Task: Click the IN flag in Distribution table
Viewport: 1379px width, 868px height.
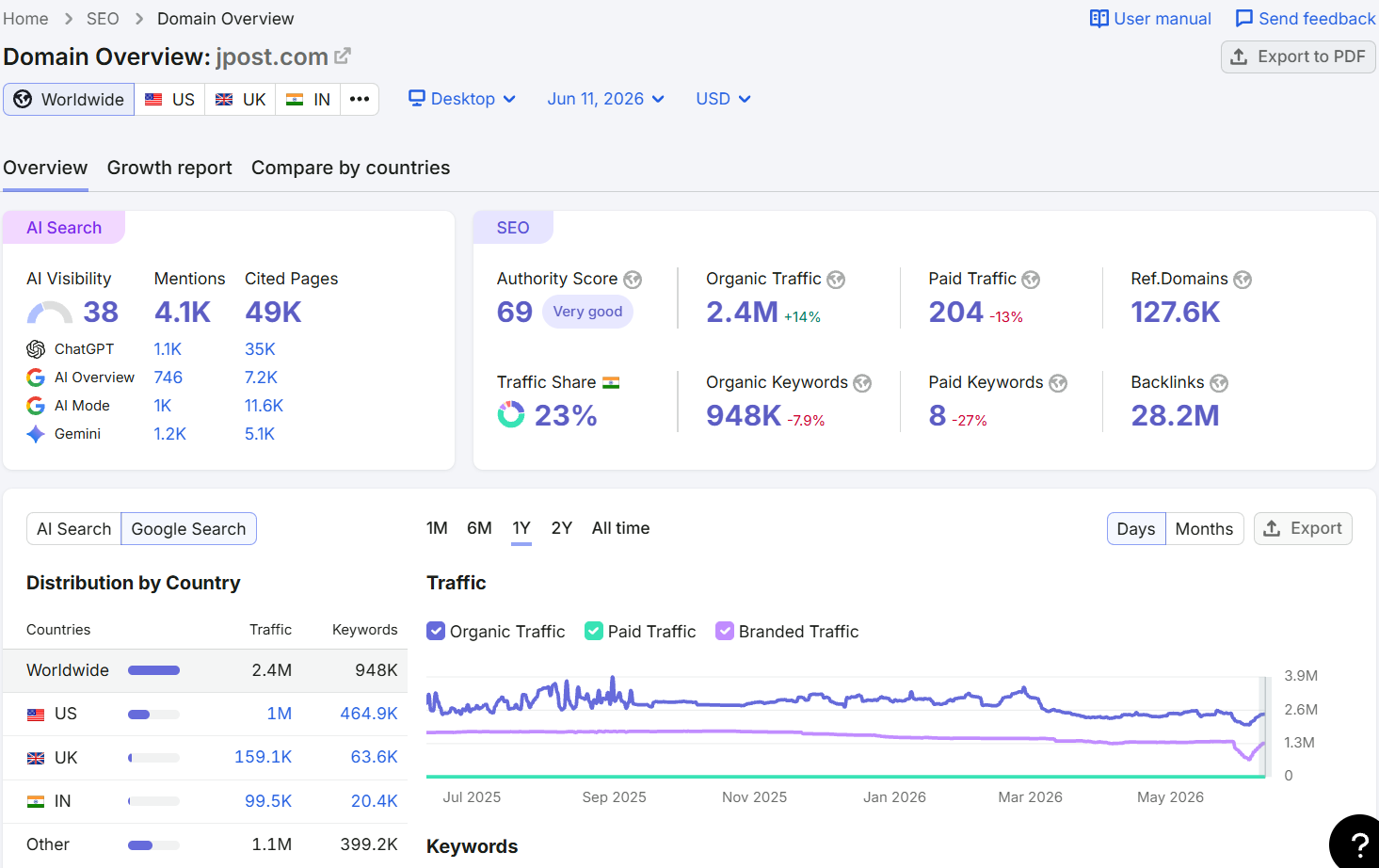Action: [36, 801]
